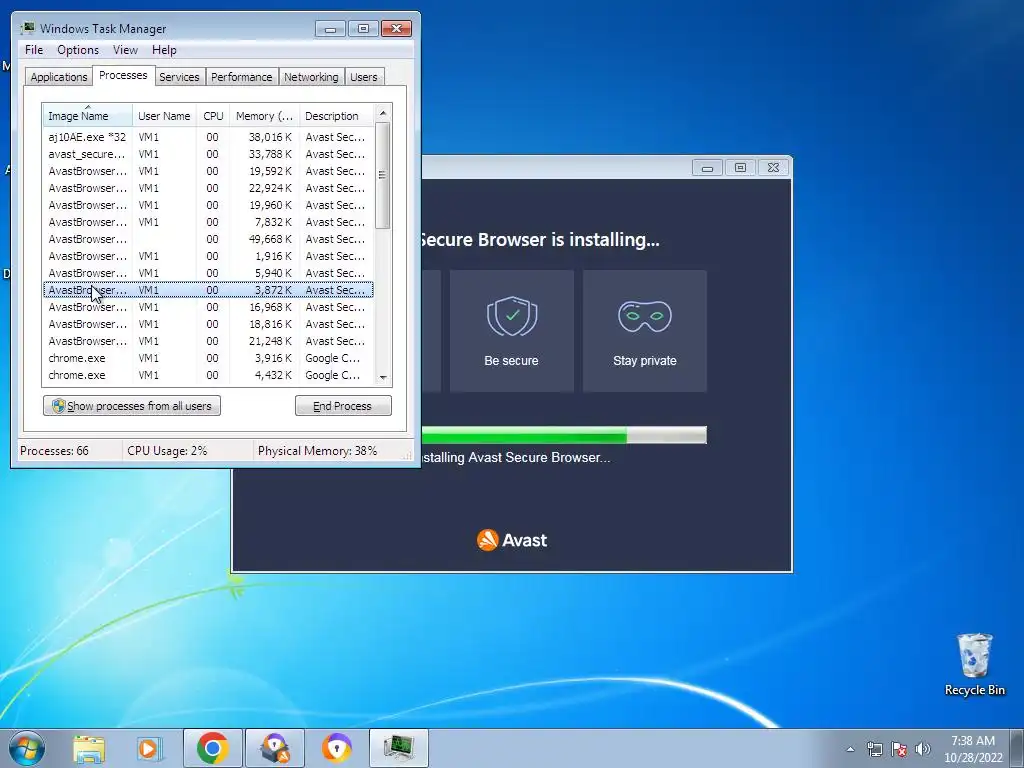The image size is (1024, 768).
Task: Sort processes by User Name column
Action: (165, 116)
